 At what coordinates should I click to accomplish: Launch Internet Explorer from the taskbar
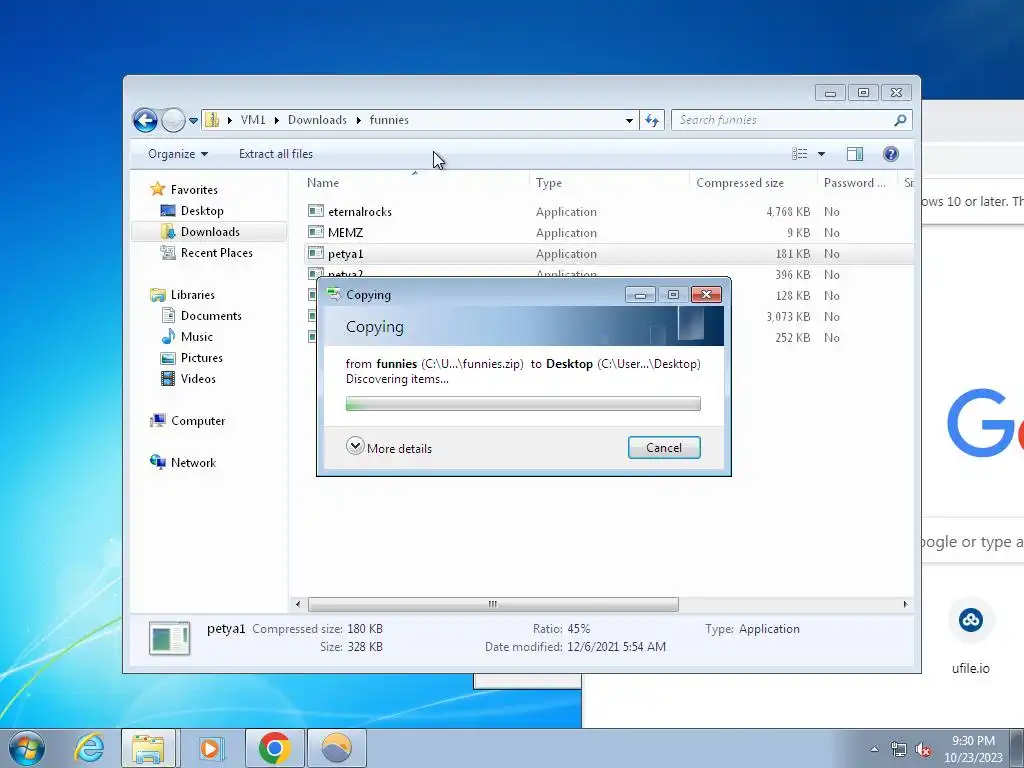coord(89,748)
